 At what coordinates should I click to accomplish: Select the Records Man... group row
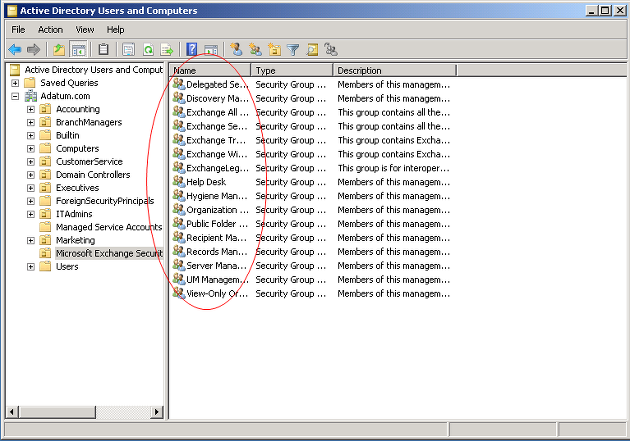click(311, 251)
